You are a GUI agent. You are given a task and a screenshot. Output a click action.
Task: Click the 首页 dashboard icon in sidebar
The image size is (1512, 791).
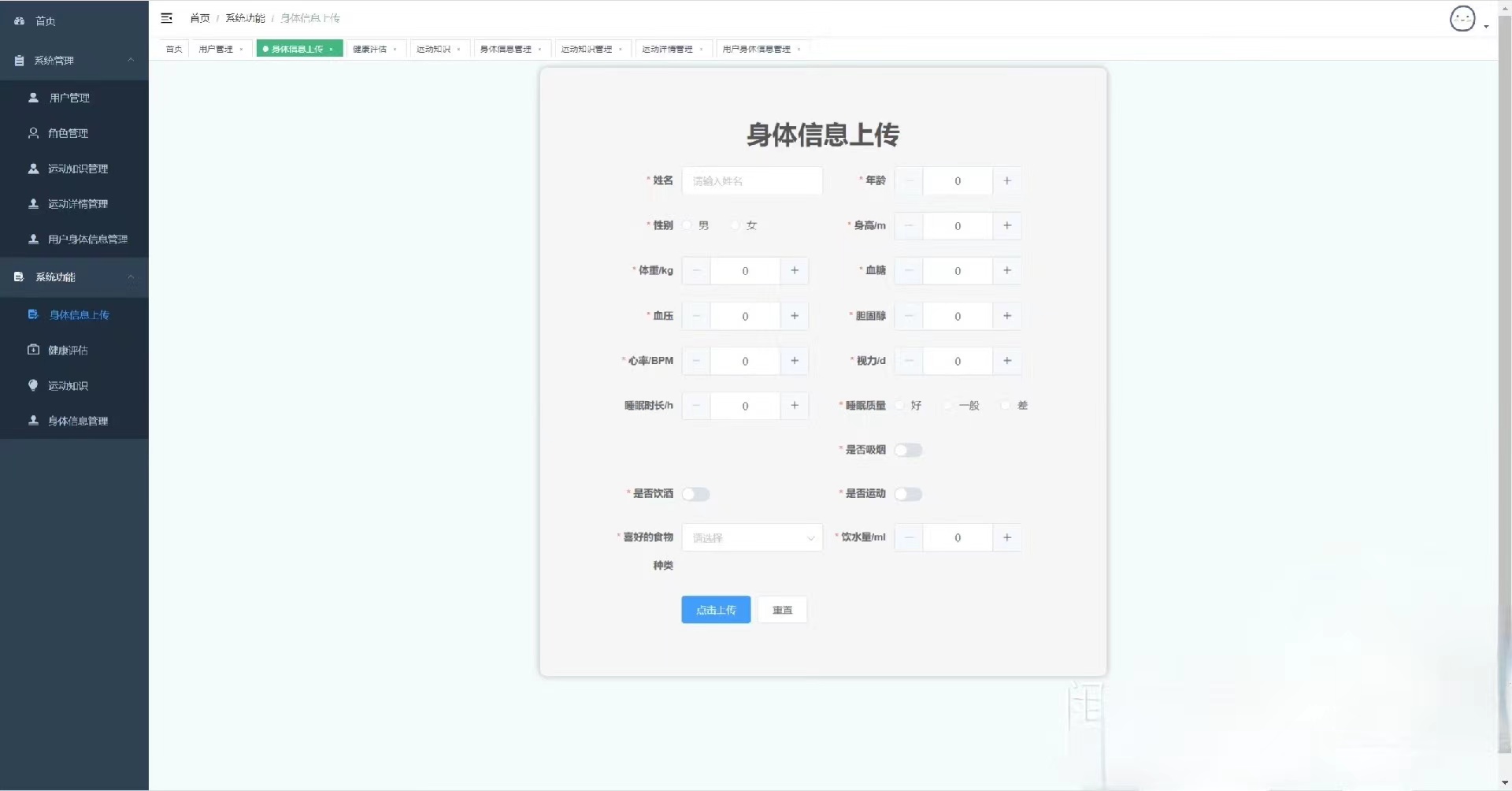click(x=19, y=21)
